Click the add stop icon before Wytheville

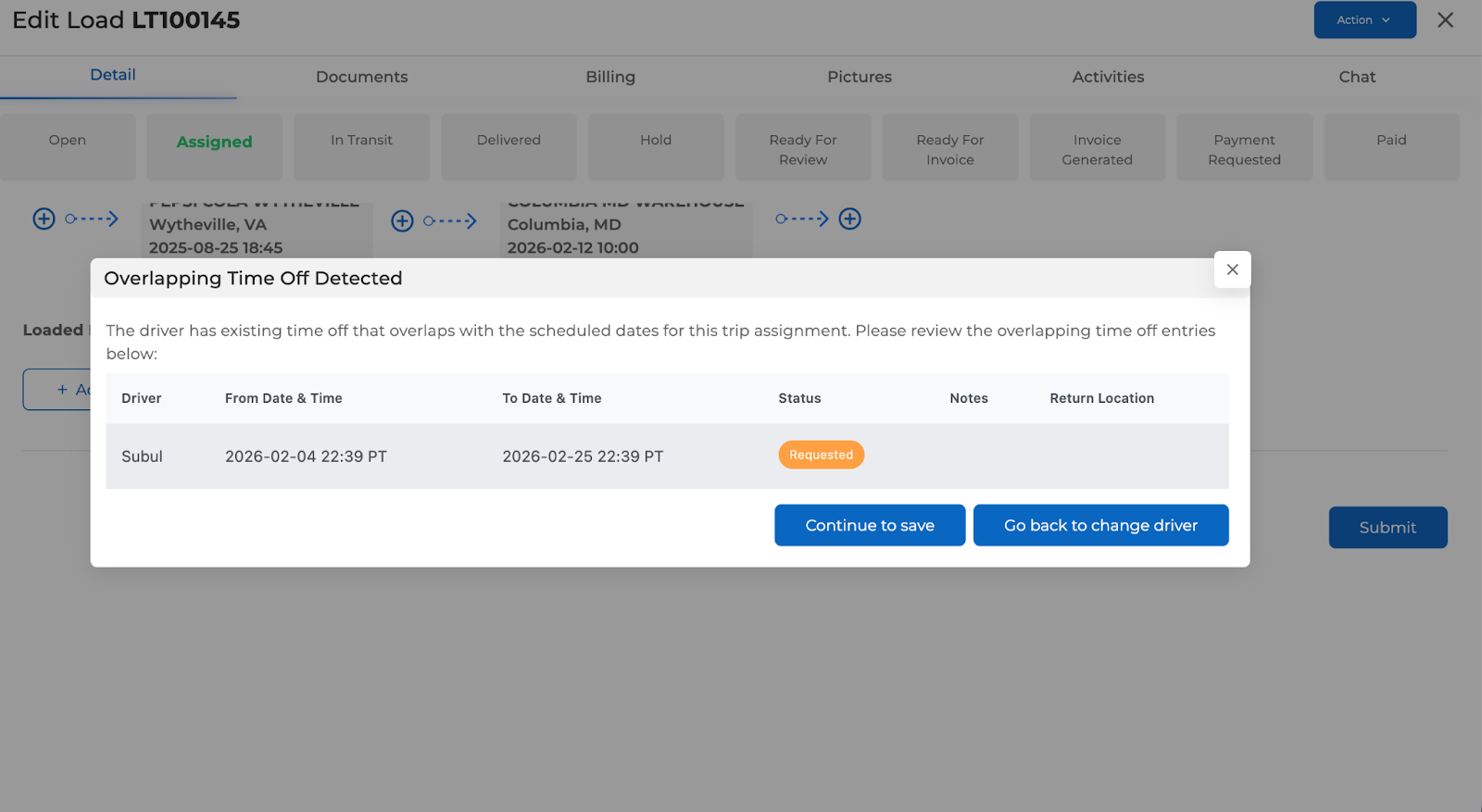(44, 219)
